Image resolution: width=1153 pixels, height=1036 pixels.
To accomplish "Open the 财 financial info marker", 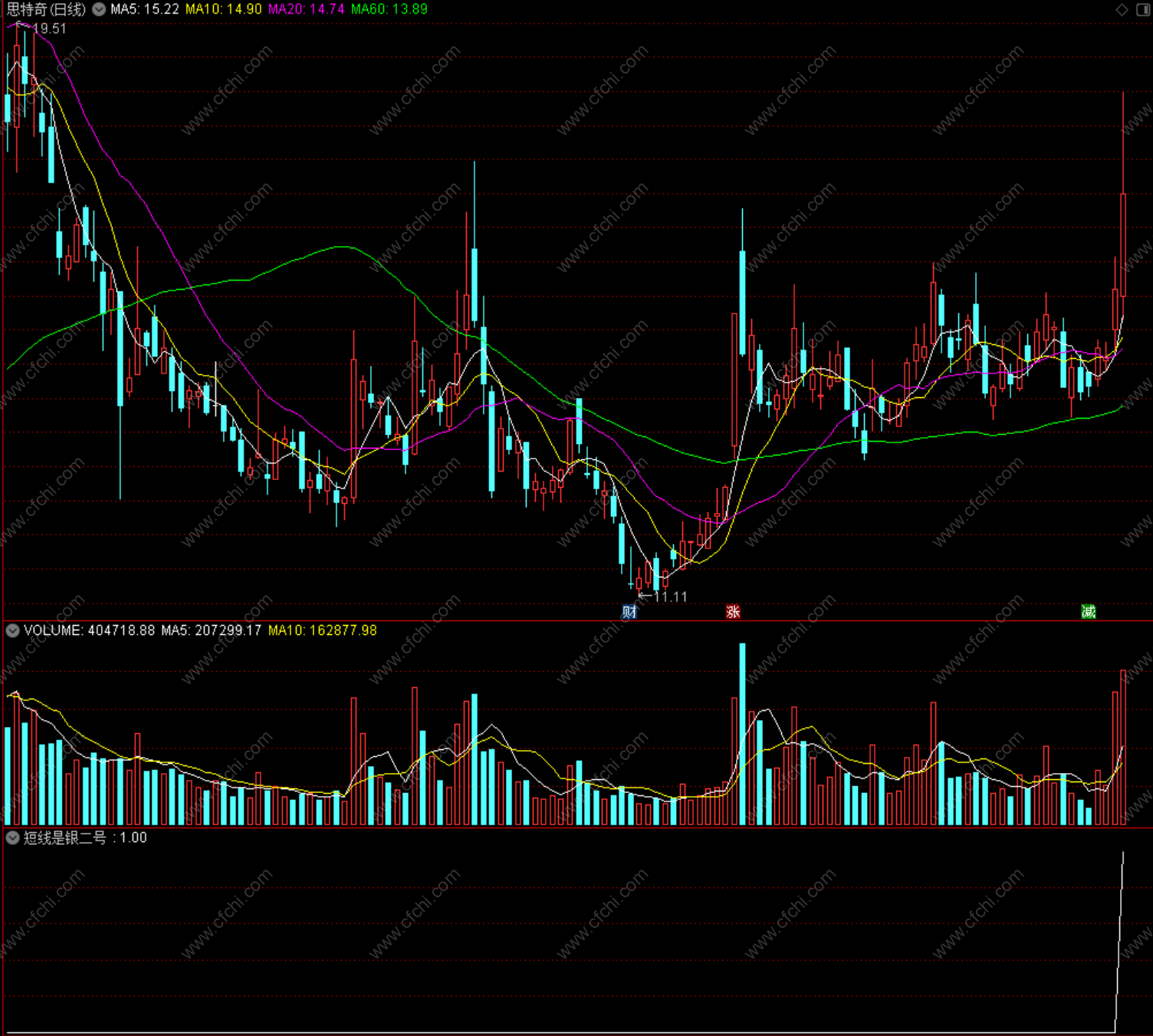I will coord(629,612).
